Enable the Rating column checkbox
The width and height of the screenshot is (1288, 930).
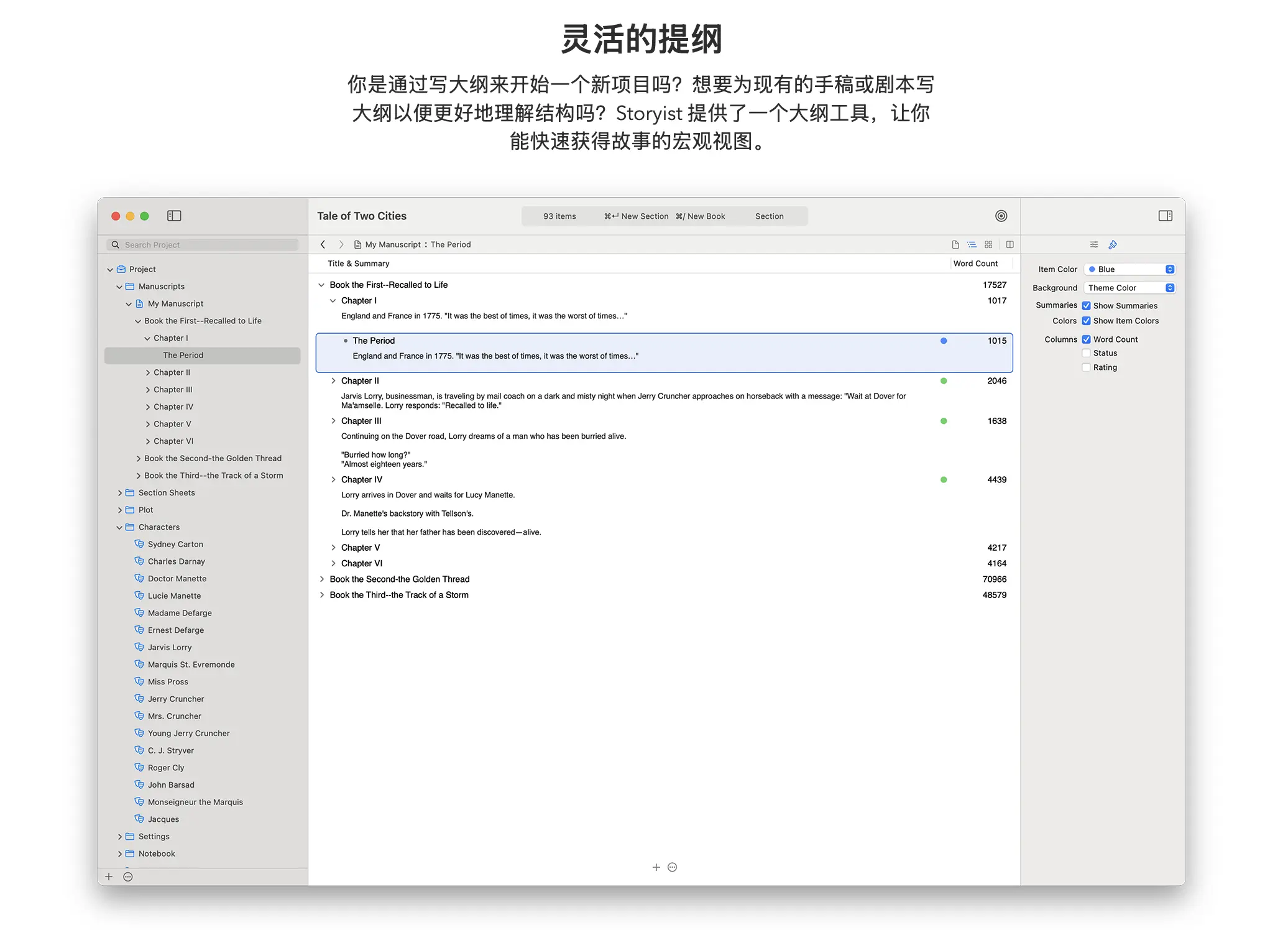click(x=1087, y=367)
